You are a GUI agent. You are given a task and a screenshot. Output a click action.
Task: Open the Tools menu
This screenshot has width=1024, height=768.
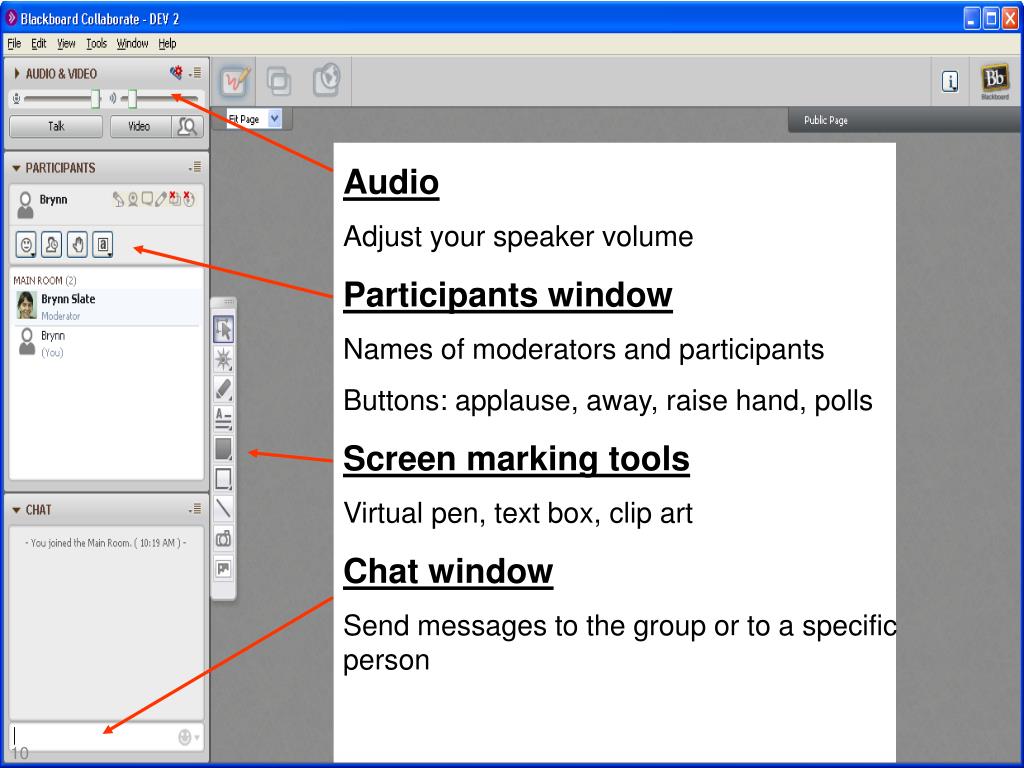pyautogui.click(x=97, y=43)
